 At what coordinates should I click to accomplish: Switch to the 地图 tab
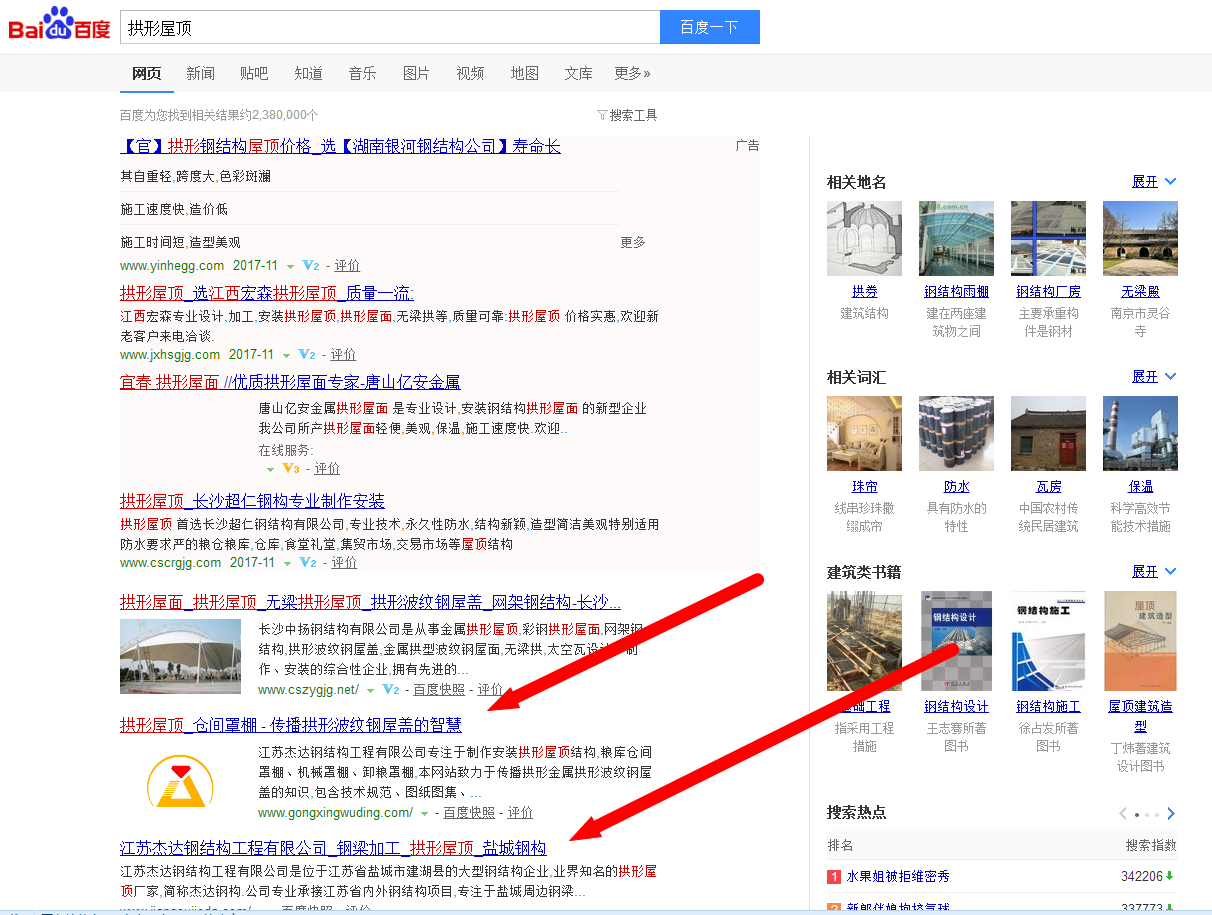point(524,73)
